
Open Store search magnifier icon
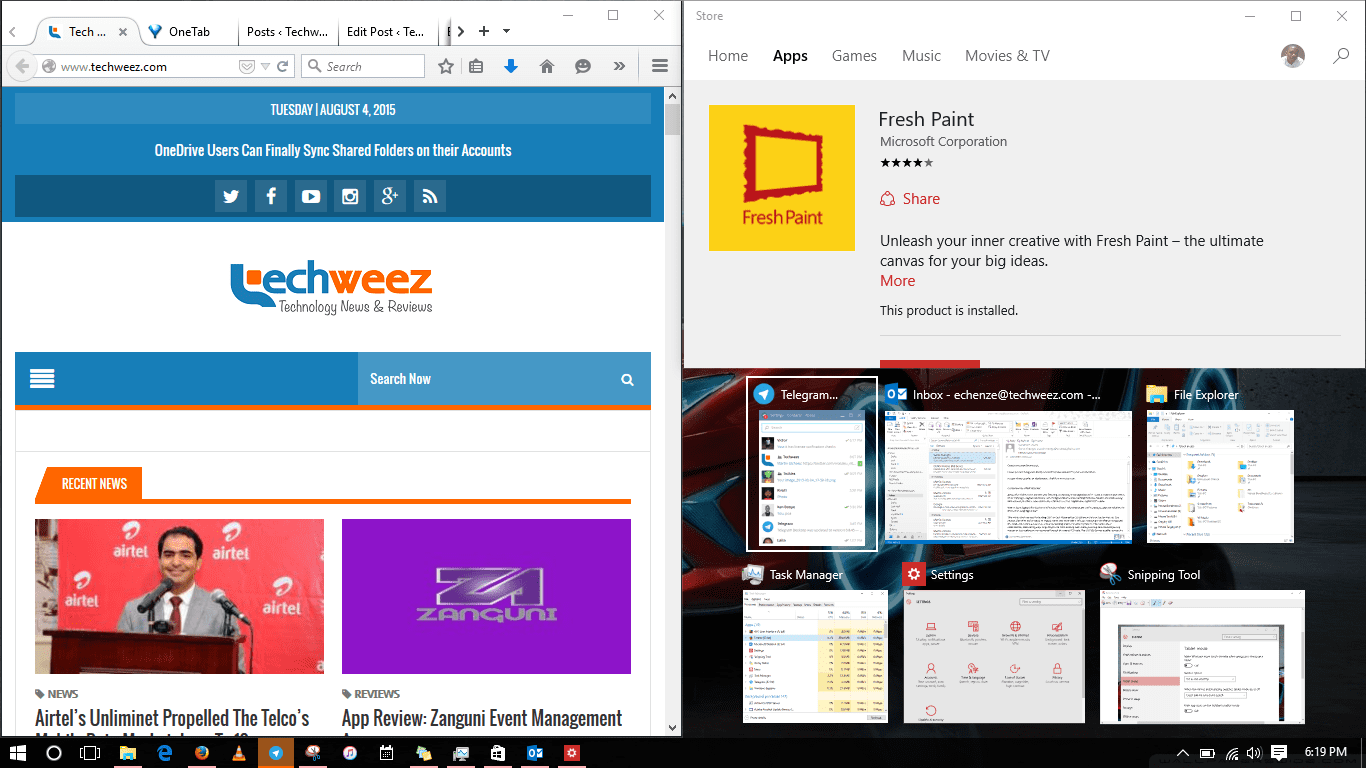point(1341,56)
